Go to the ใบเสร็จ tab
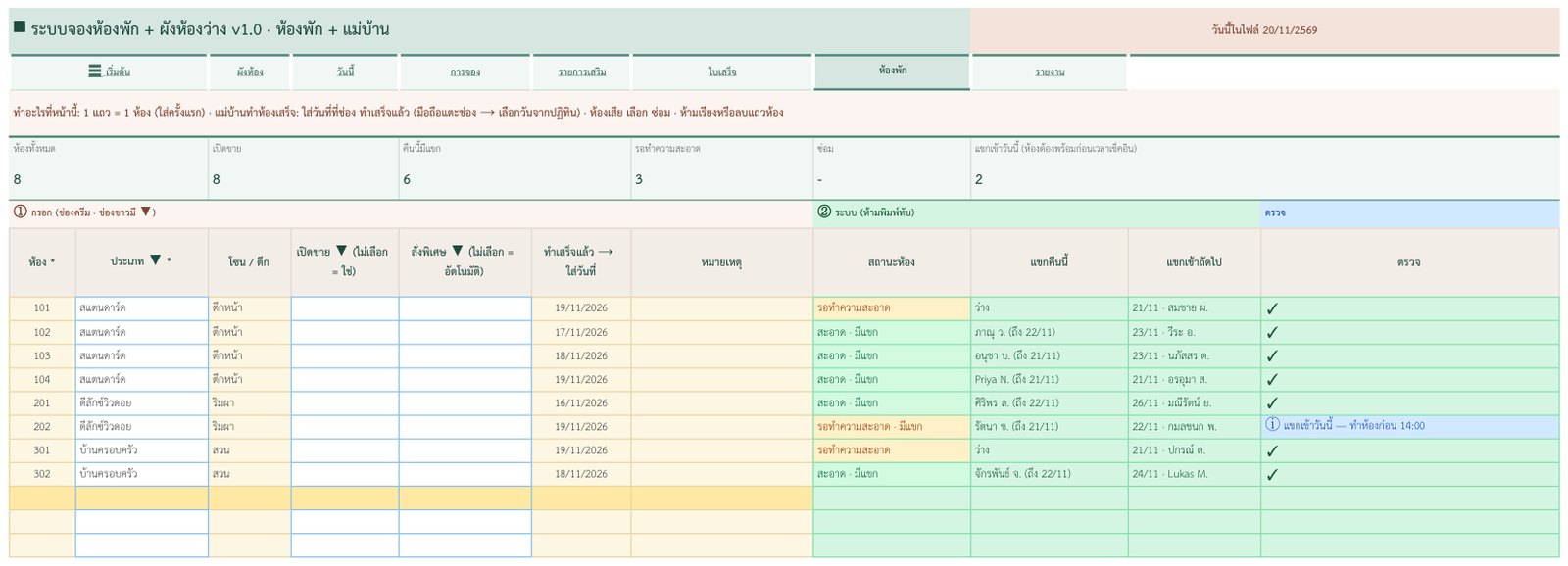The height and width of the screenshot is (566, 1568). 722,72
